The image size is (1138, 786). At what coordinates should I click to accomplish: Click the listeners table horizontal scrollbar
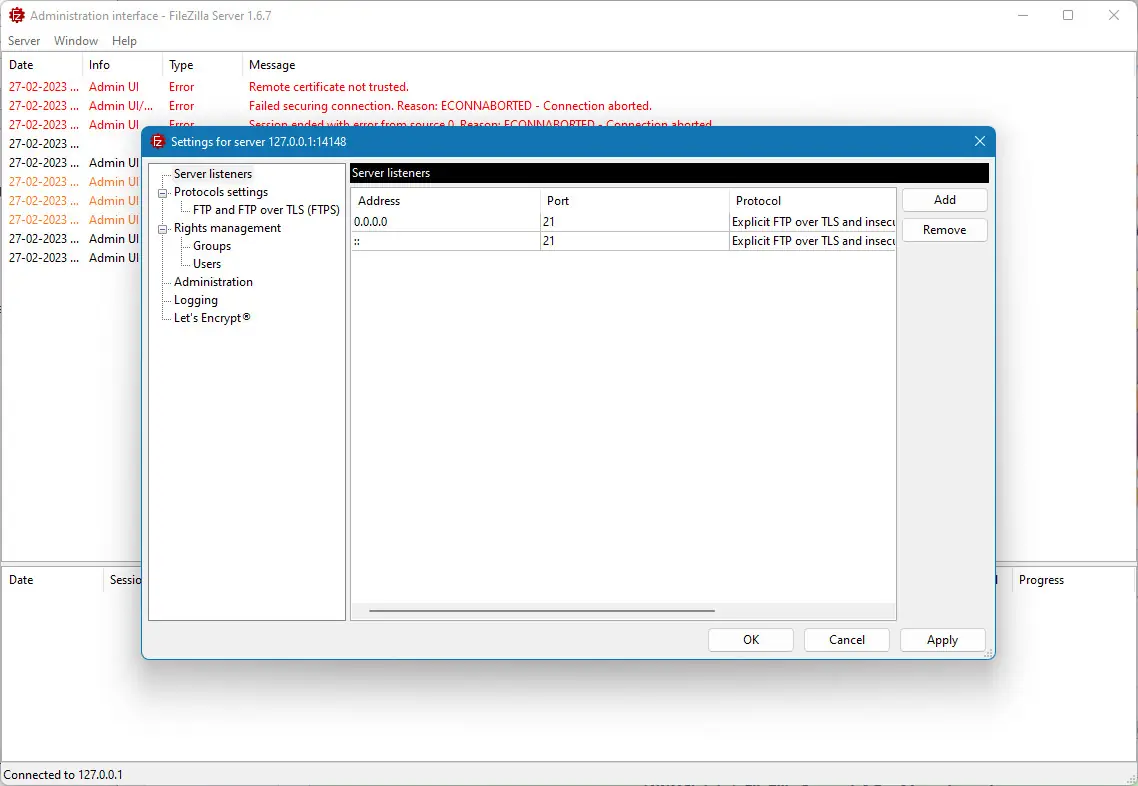point(541,611)
